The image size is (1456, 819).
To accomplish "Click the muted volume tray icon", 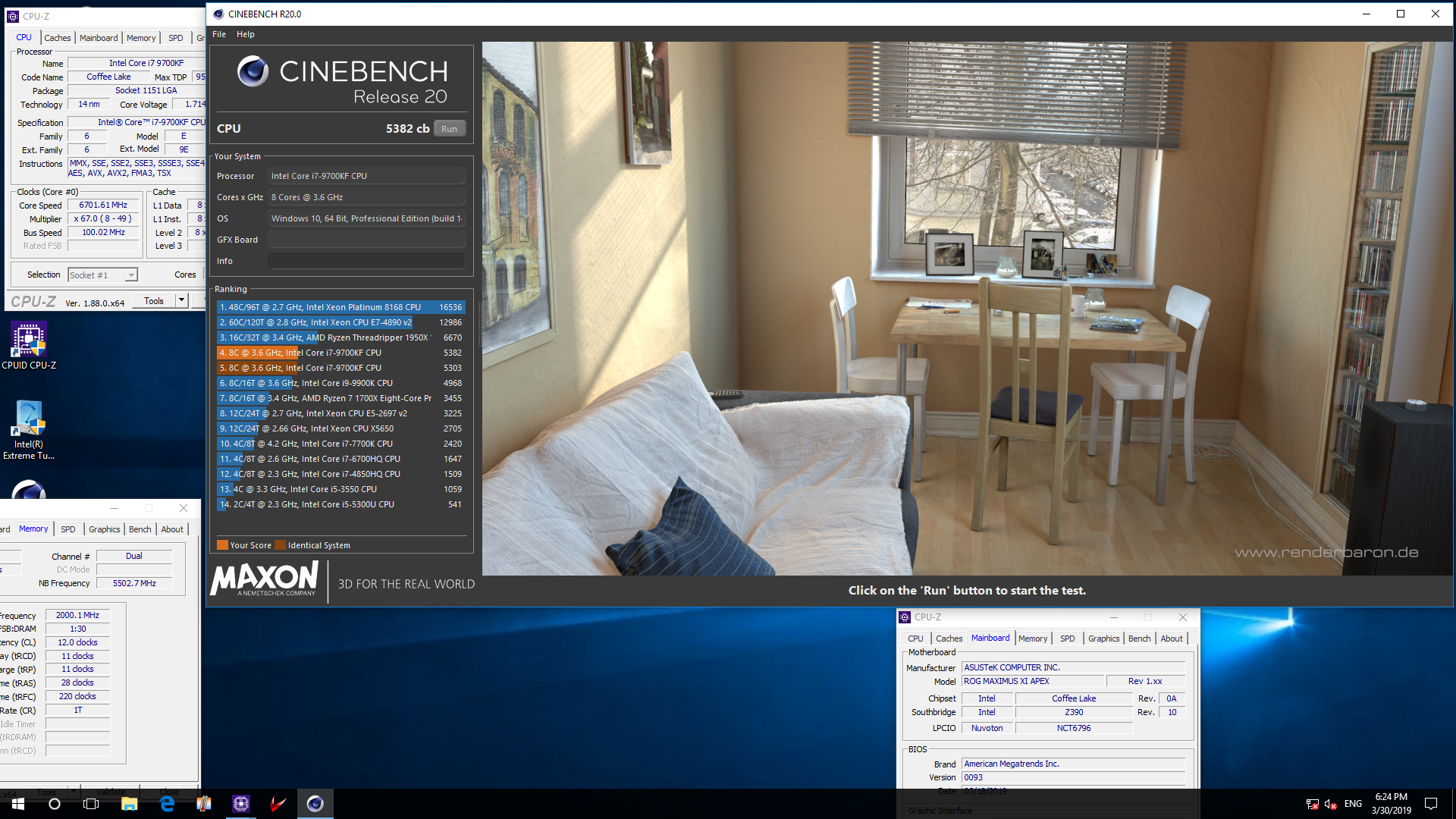I will [x=1330, y=804].
